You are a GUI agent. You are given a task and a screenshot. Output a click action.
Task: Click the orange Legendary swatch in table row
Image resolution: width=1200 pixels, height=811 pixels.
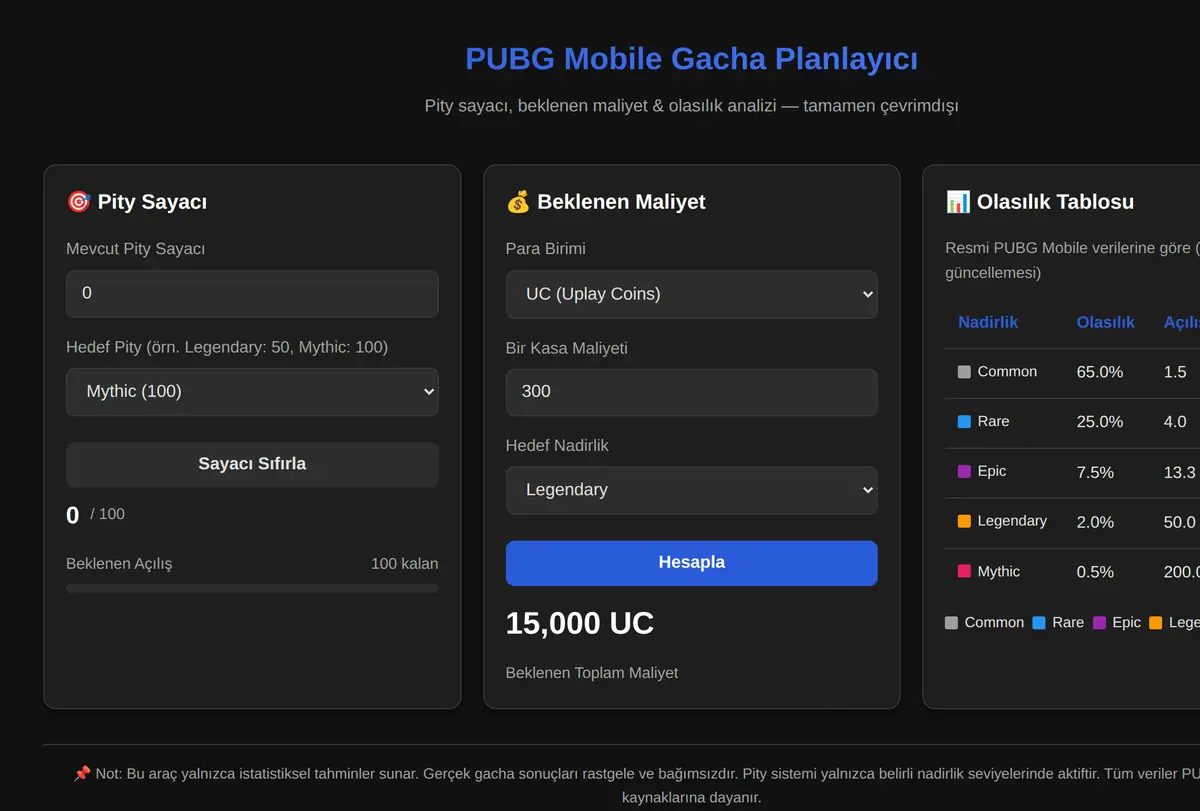point(964,522)
